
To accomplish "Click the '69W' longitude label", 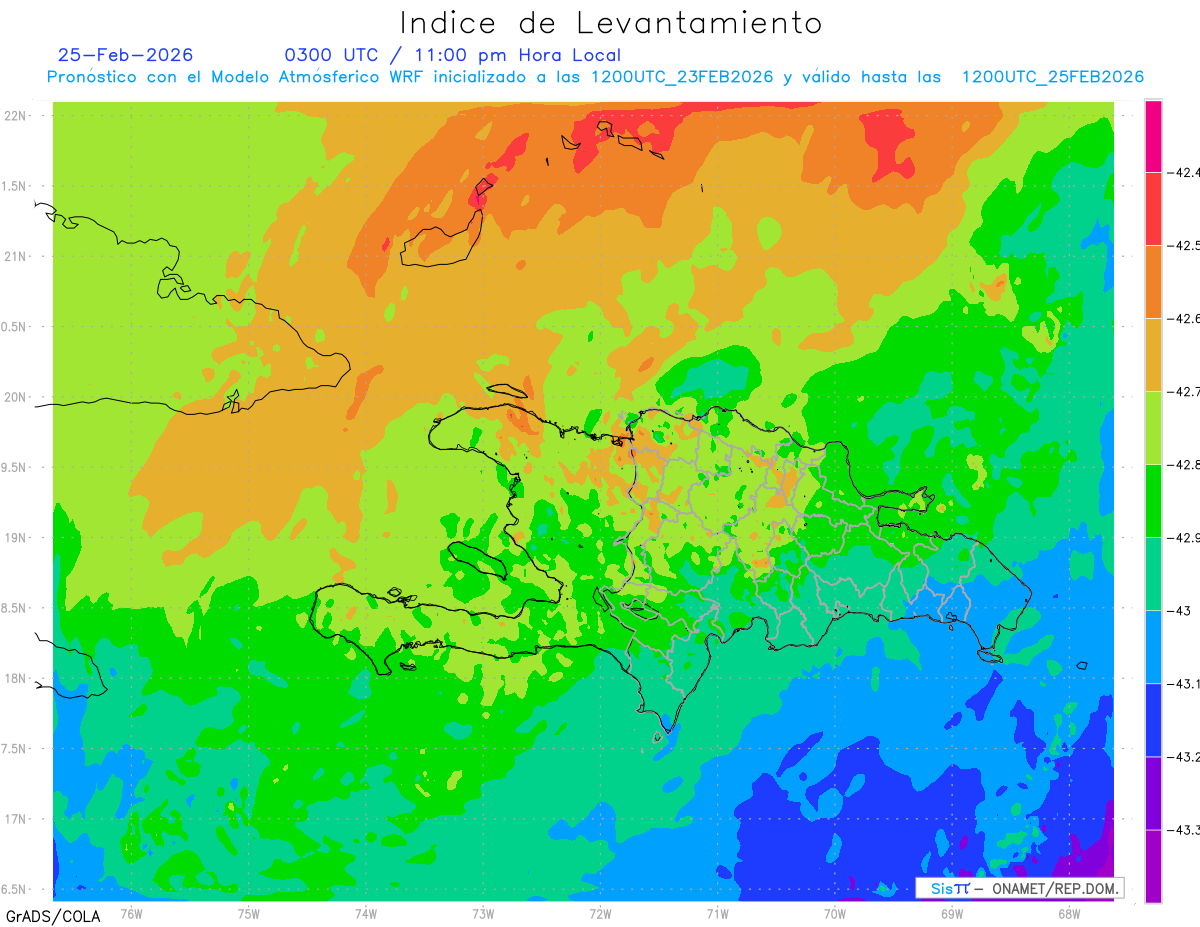I will [x=951, y=913].
